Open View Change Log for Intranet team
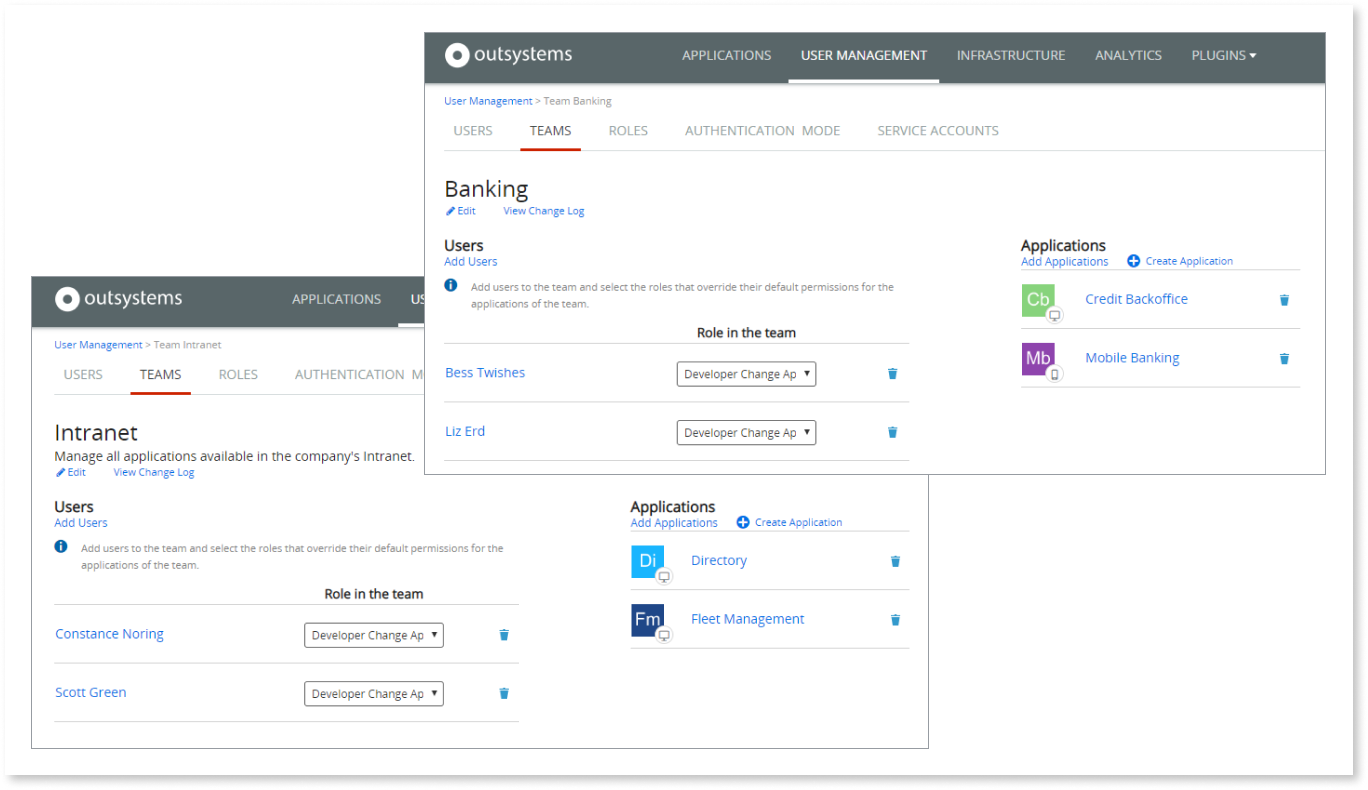Screen dimensions: 1368x790 (154, 472)
